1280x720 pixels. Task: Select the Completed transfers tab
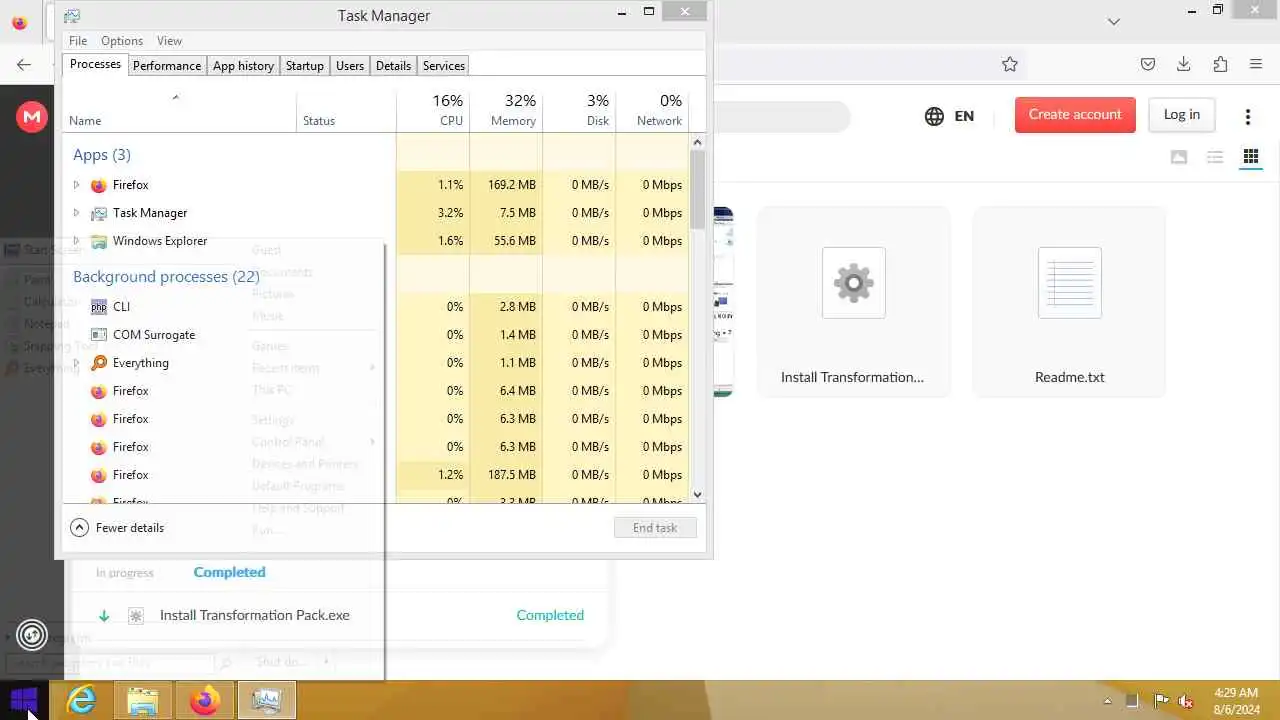(x=229, y=573)
